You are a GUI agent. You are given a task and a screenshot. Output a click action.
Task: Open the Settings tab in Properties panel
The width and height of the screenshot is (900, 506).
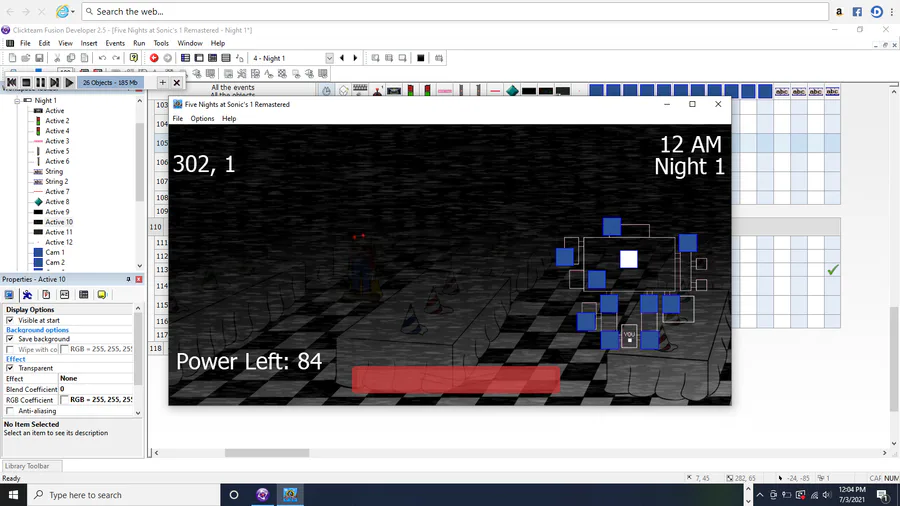(9, 294)
